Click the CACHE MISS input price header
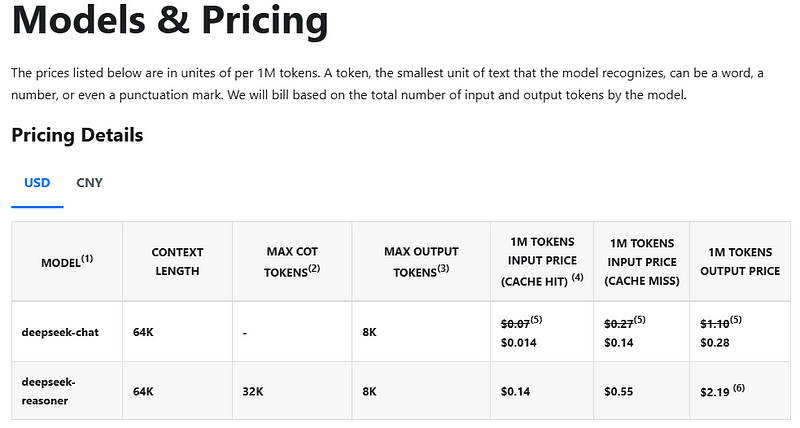The width and height of the screenshot is (800, 428). (641, 261)
